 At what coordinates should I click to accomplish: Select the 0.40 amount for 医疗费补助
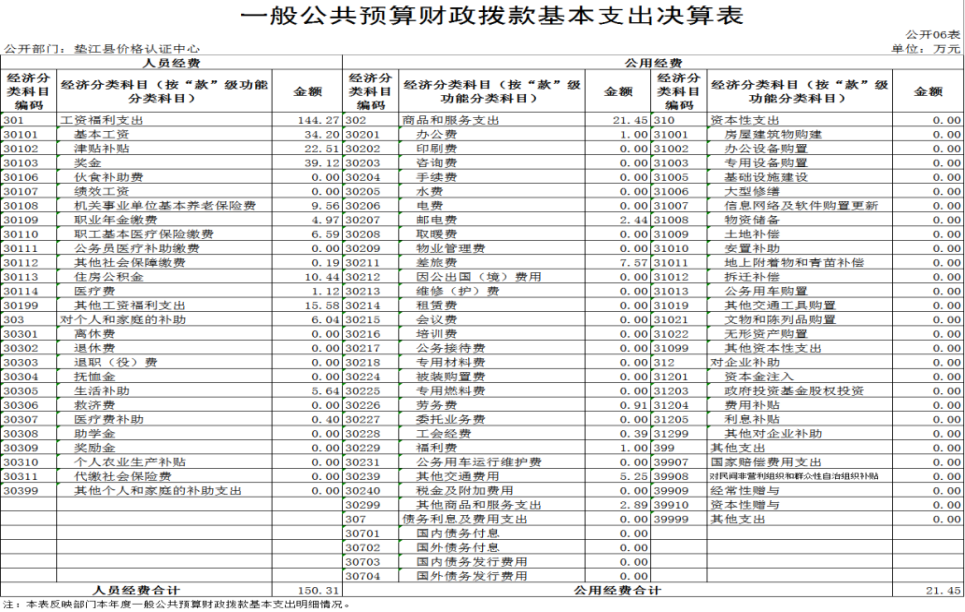pyautogui.click(x=326, y=419)
